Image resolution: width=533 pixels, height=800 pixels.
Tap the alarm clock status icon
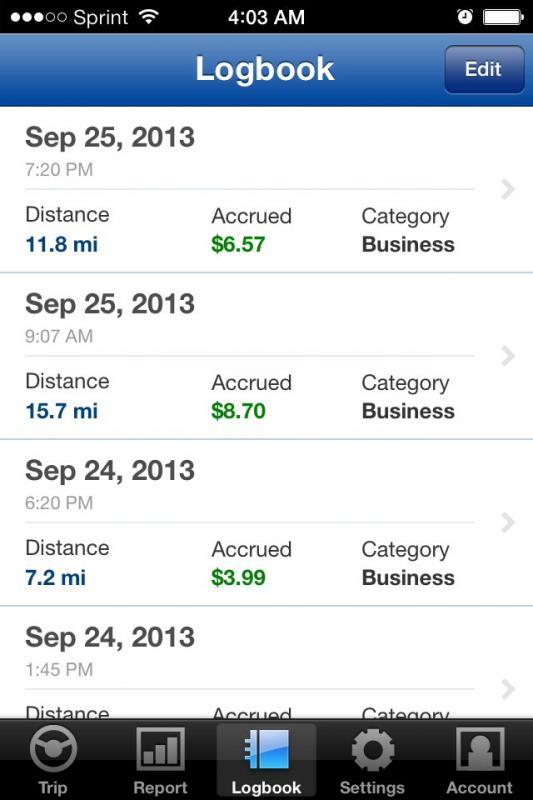tap(465, 17)
